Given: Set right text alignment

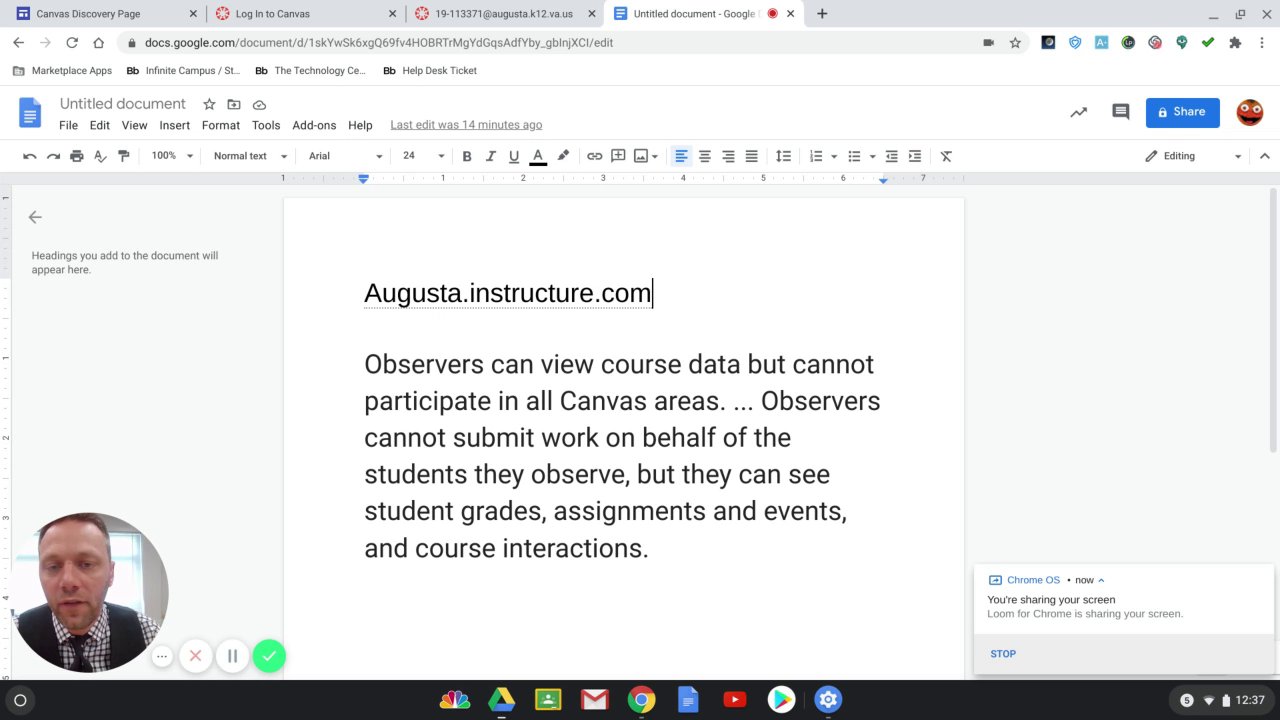Looking at the screenshot, I should (x=728, y=156).
